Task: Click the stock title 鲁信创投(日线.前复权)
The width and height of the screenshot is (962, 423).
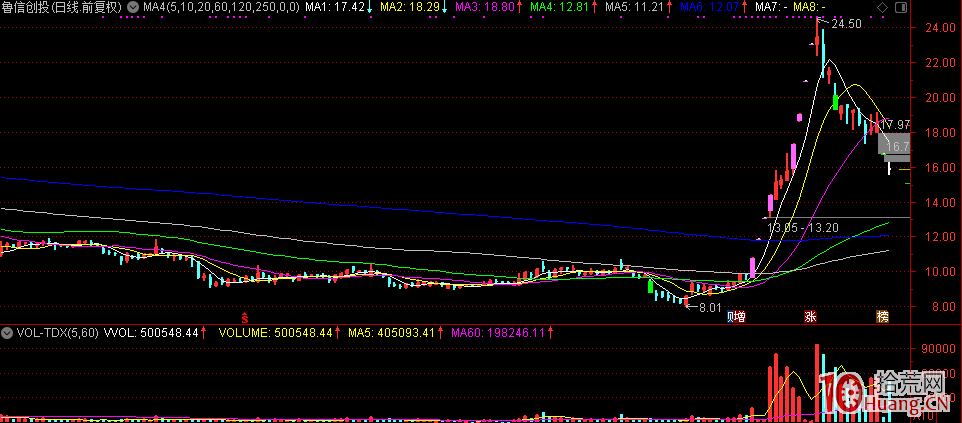Action: point(61,7)
